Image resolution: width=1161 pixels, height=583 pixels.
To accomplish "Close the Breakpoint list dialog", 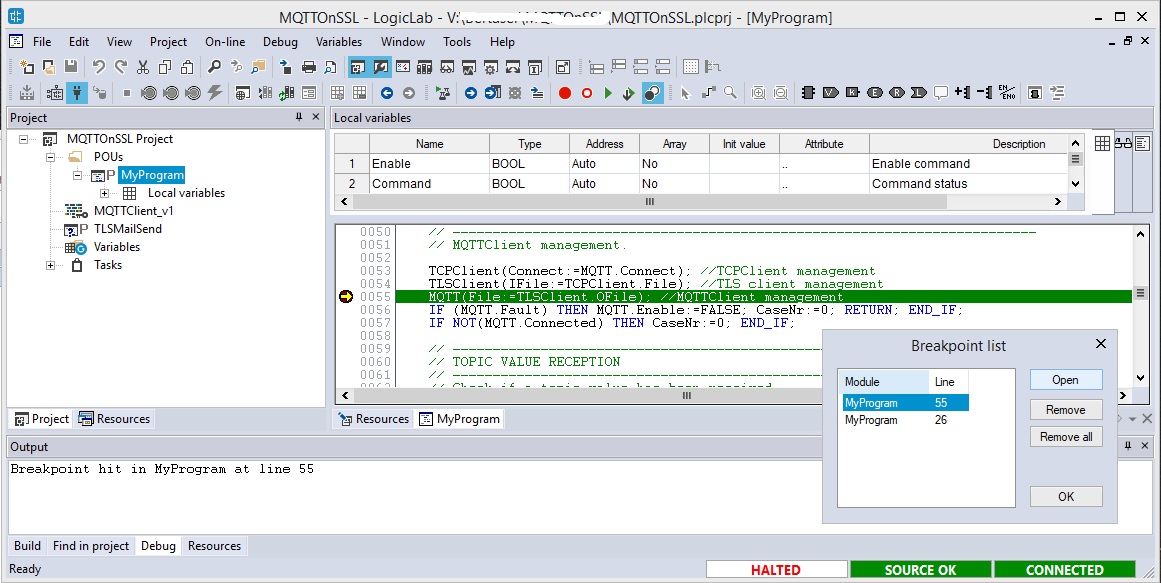I will point(1100,344).
